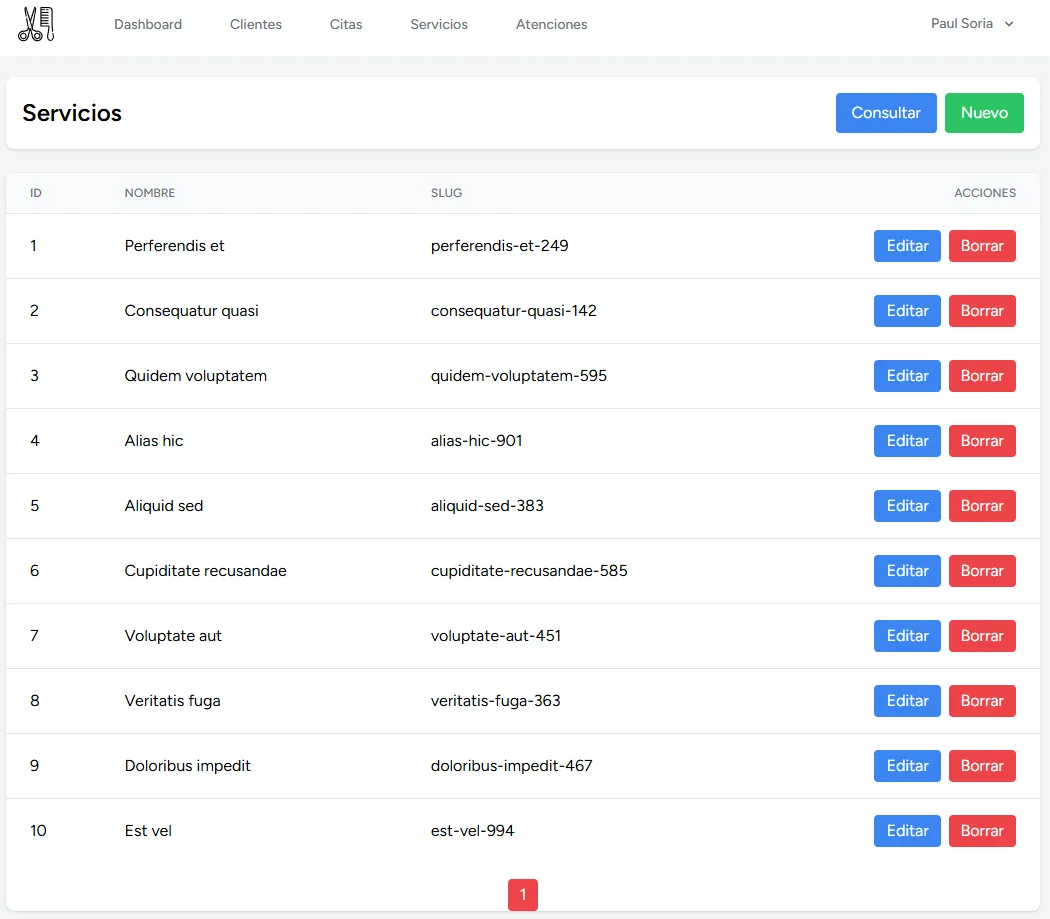
Task: Click Editar for Quidem voluptatem
Action: point(907,376)
